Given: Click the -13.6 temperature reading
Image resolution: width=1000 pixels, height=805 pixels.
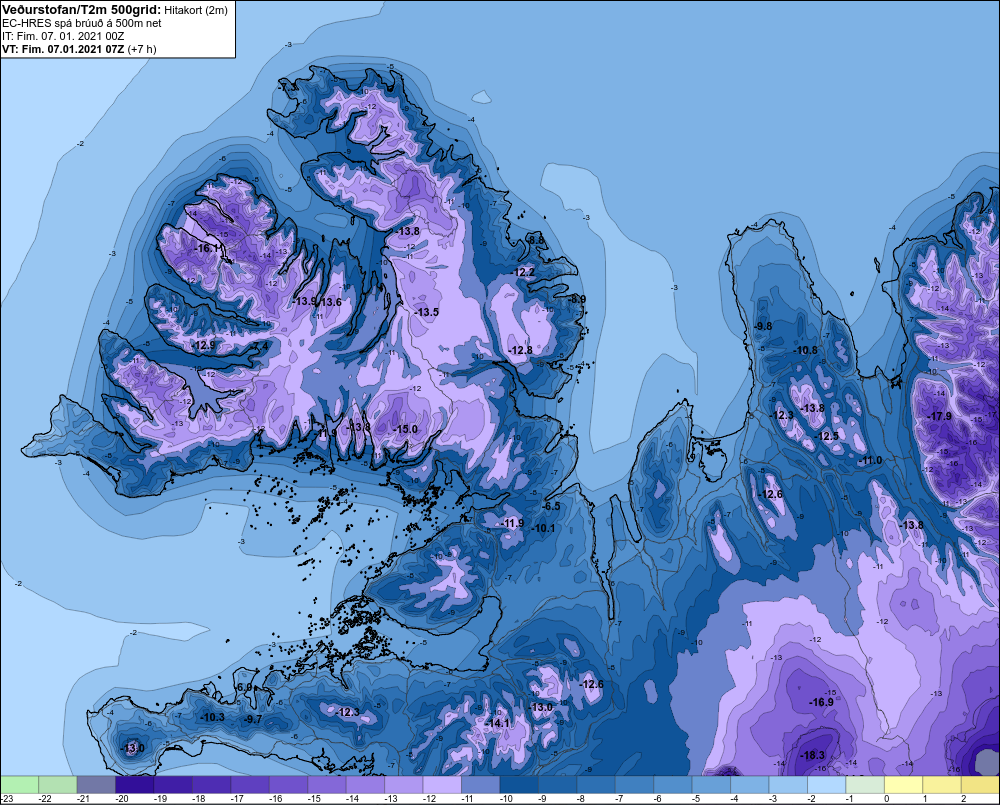Looking at the screenshot, I should click(x=330, y=302).
